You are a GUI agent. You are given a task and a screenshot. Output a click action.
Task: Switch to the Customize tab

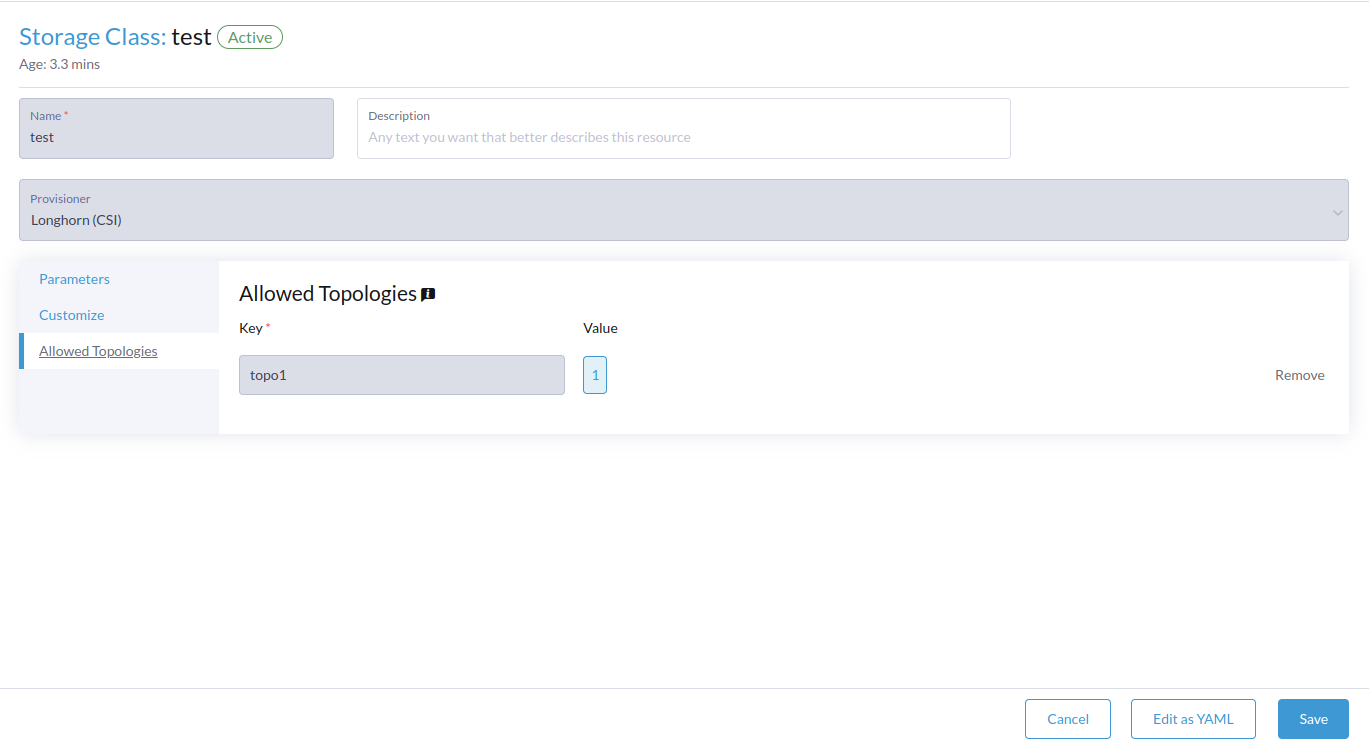coord(72,315)
